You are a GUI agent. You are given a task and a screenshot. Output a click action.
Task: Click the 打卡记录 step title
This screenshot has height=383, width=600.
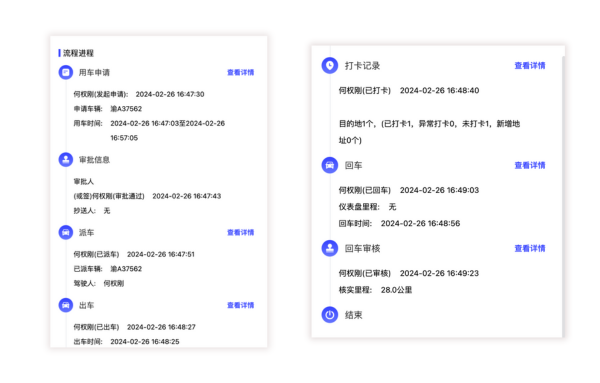coord(363,66)
